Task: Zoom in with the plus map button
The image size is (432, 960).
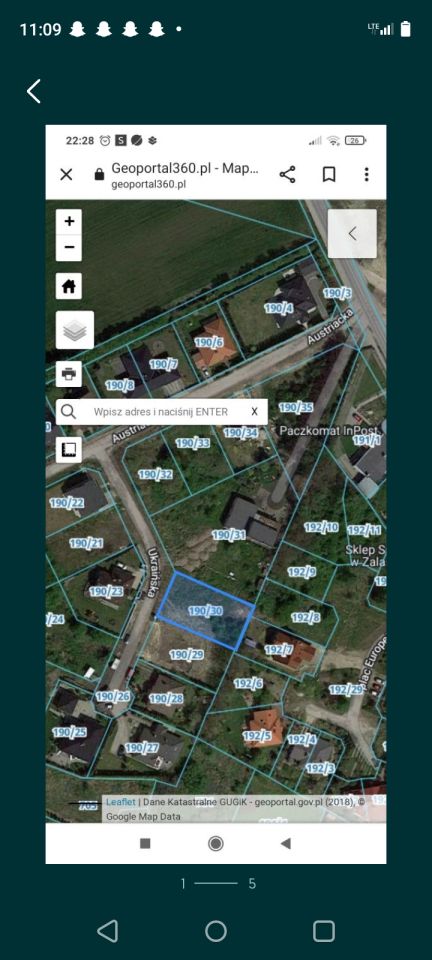Action: click(69, 222)
